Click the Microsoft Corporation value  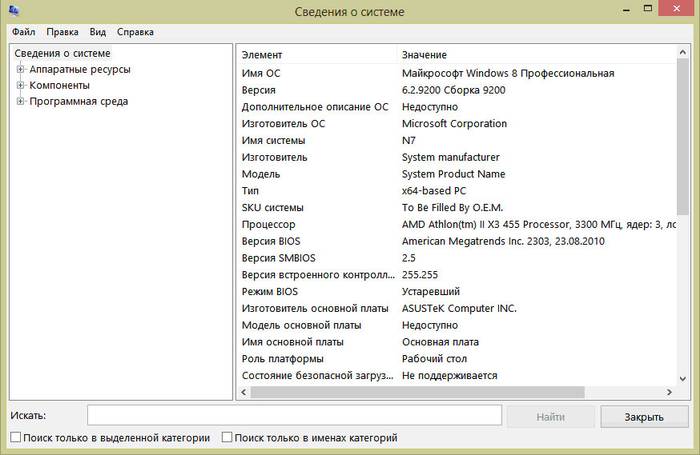click(x=454, y=124)
